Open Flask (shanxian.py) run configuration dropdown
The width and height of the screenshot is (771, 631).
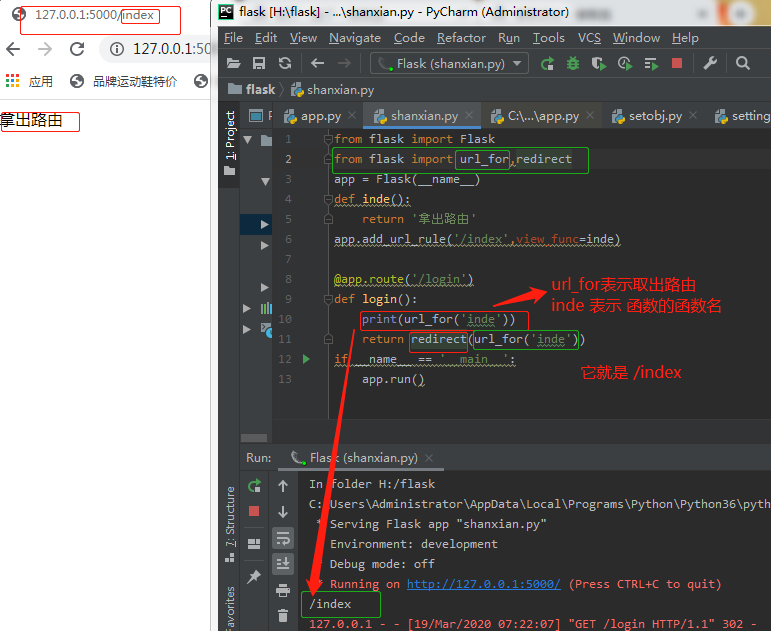coord(449,63)
